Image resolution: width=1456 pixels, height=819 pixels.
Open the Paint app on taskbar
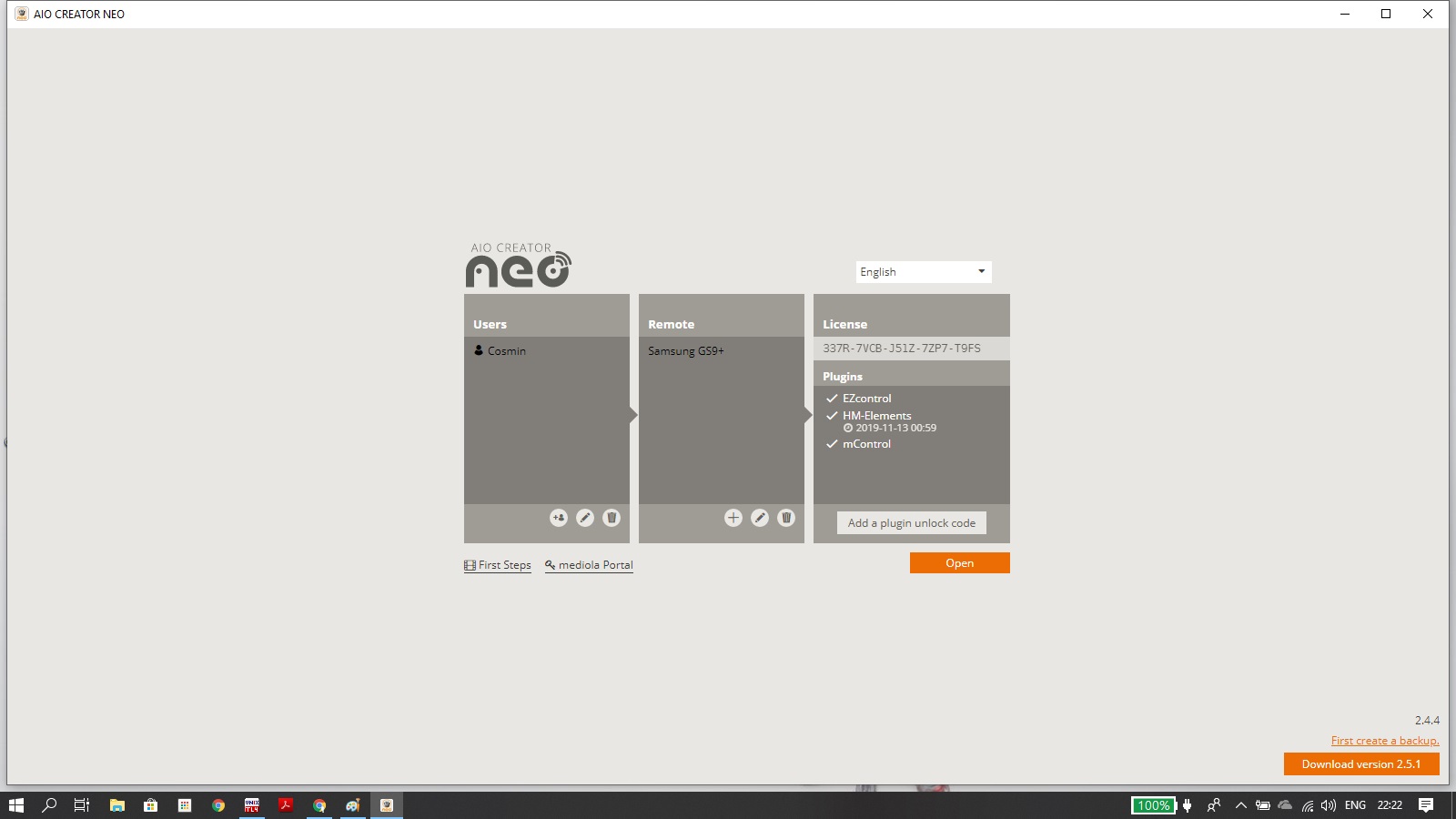point(353,805)
